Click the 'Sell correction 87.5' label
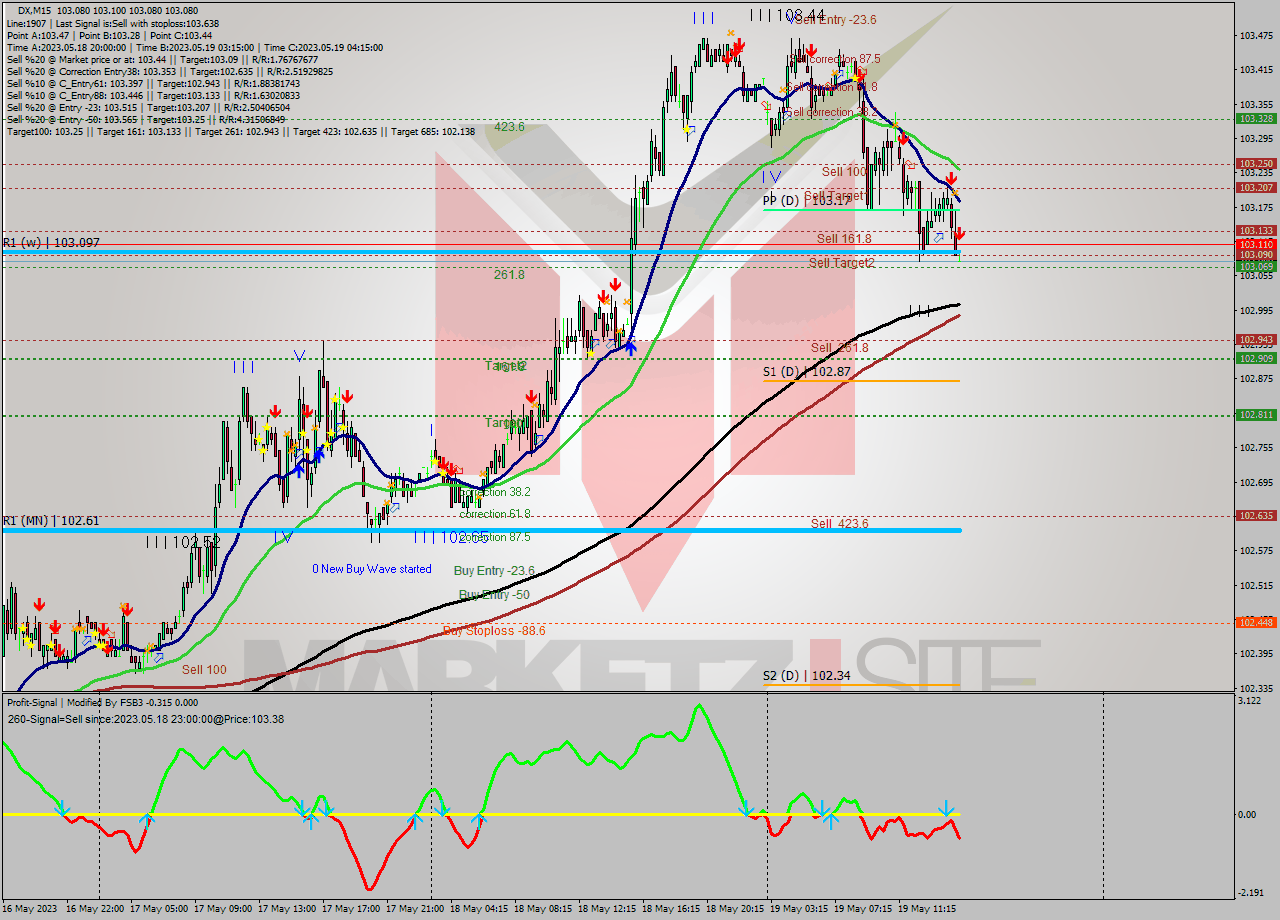The width and height of the screenshot is (1280, 920). [x=835, y=59]
